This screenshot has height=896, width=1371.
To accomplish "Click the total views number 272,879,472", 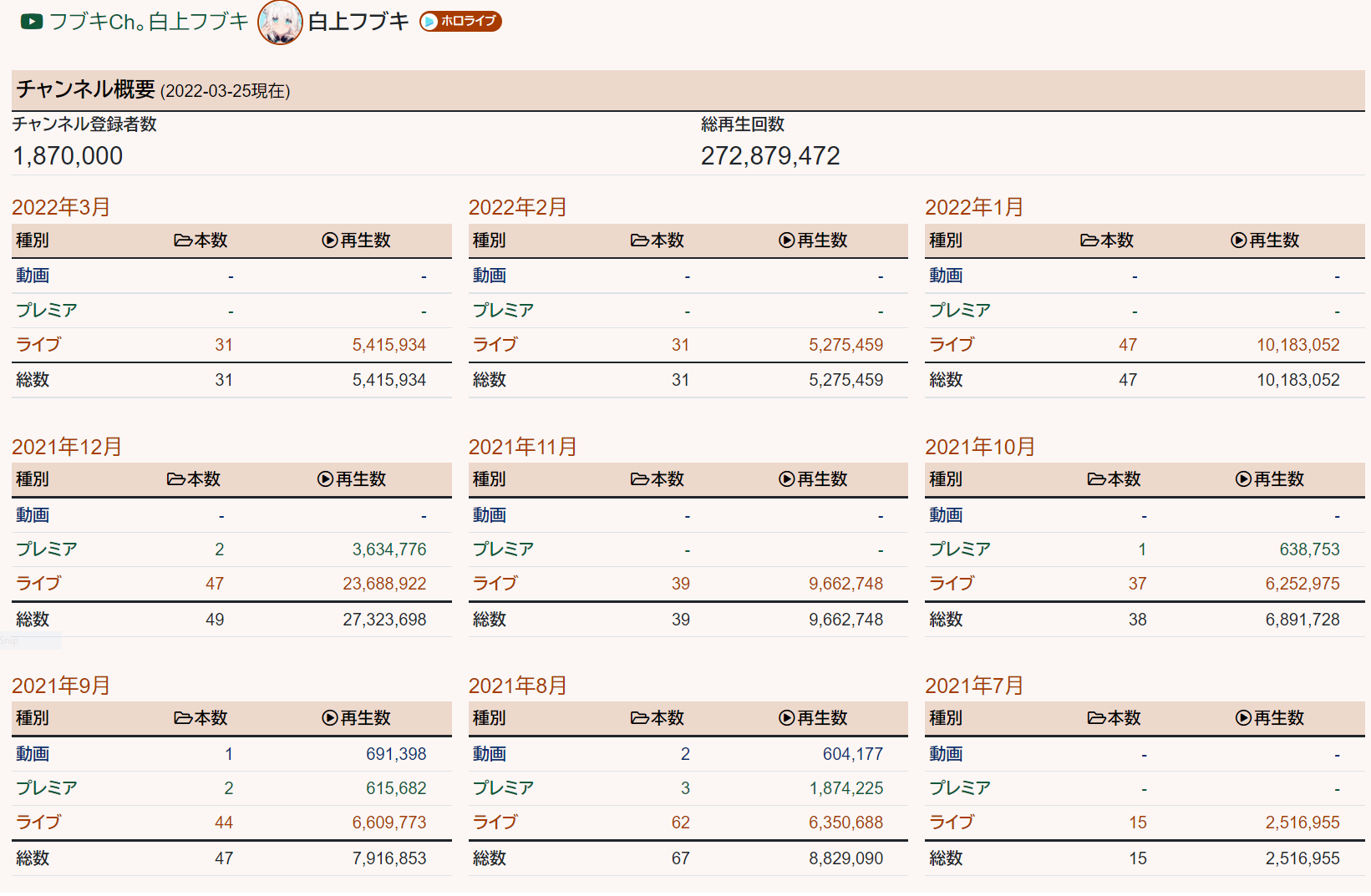I will (770, 156).
